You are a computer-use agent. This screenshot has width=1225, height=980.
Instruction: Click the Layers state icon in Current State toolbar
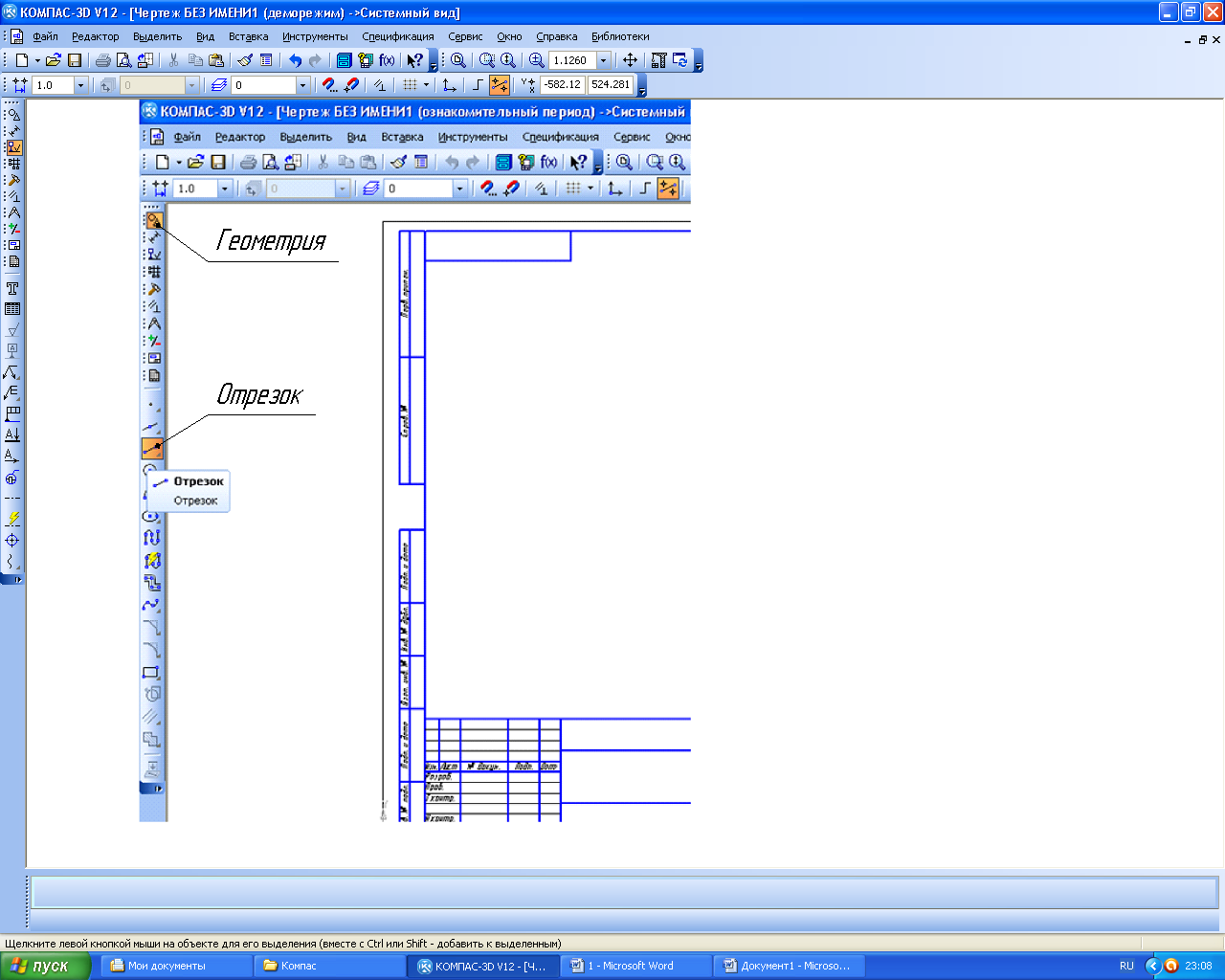click(x=219, y=85)
